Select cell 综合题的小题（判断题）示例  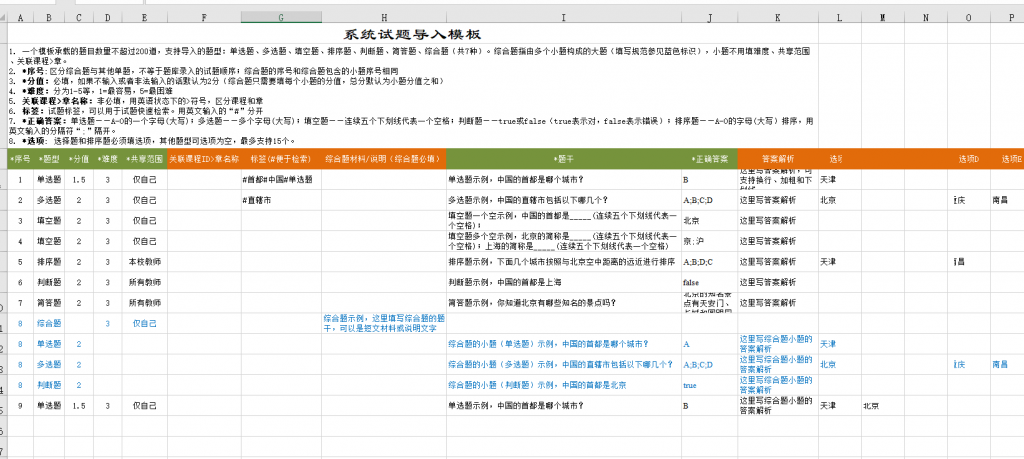point(564,385)
